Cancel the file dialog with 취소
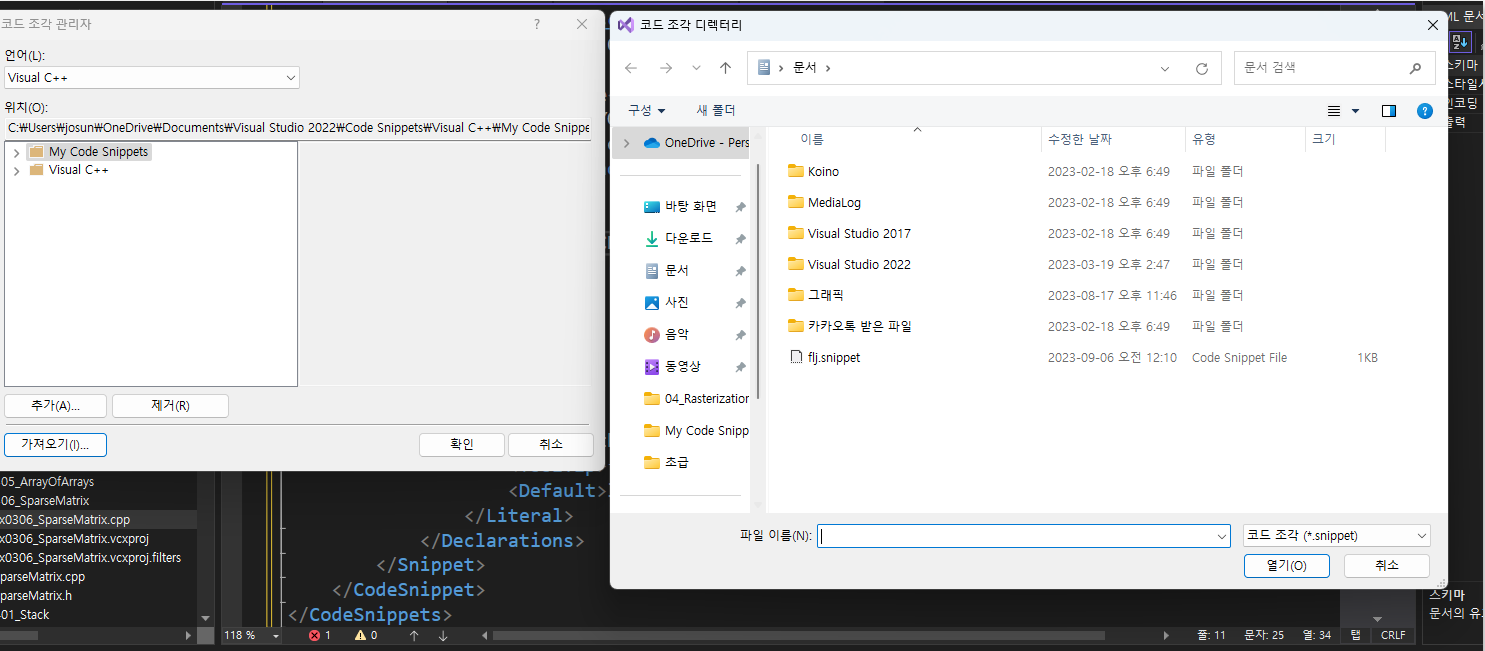 point(1386,566)
